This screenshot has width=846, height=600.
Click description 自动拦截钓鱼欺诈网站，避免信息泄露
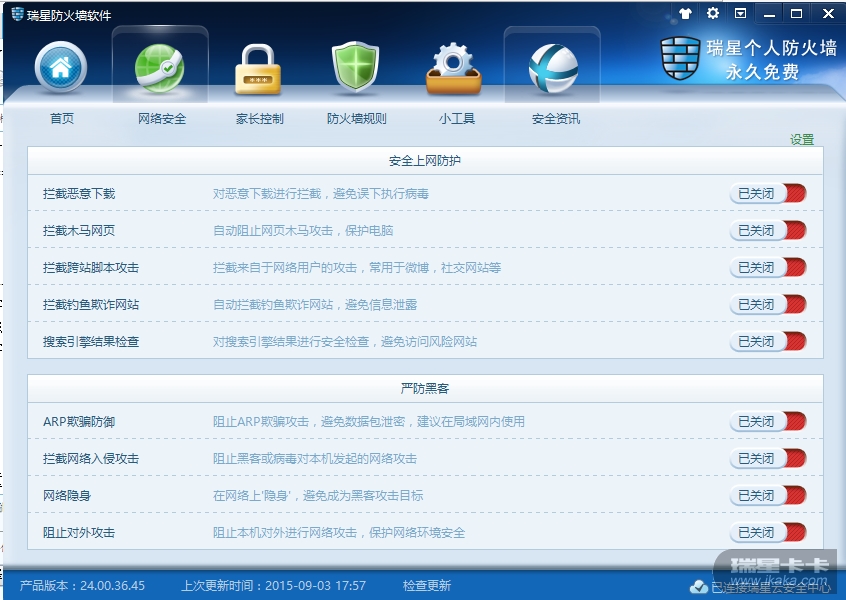pos(315,305)
